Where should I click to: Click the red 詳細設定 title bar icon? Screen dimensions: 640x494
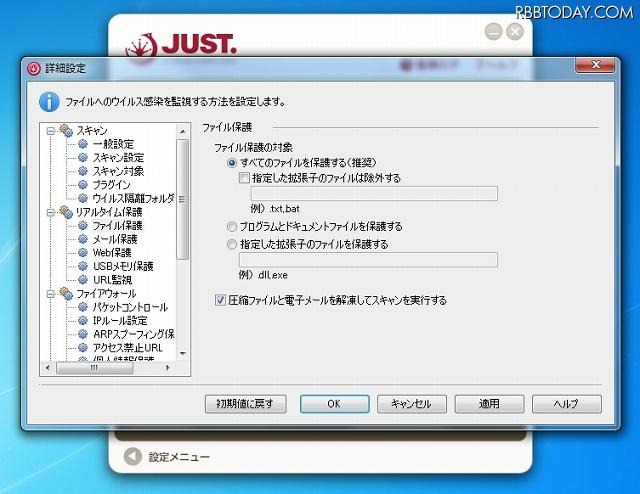pyautogui.click(x=34, y=68)
